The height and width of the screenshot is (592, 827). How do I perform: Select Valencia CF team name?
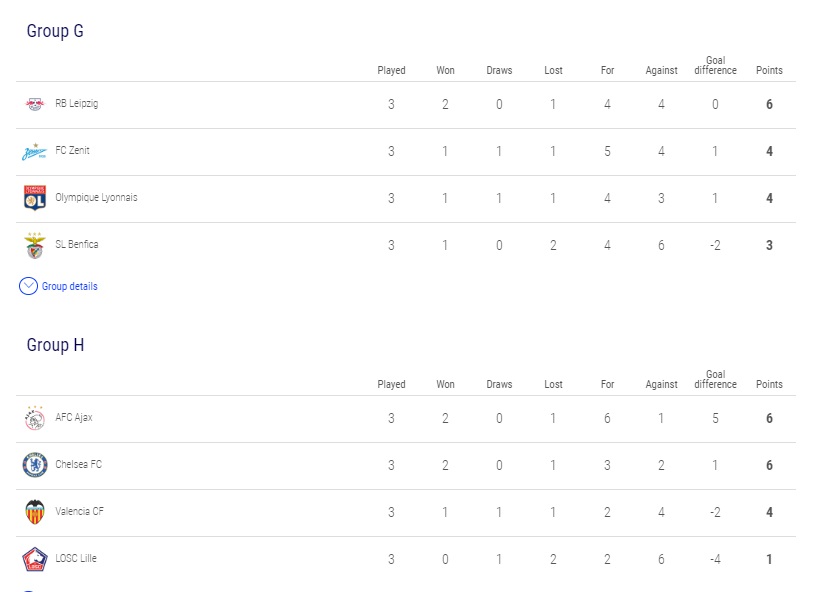pos(80,511)
